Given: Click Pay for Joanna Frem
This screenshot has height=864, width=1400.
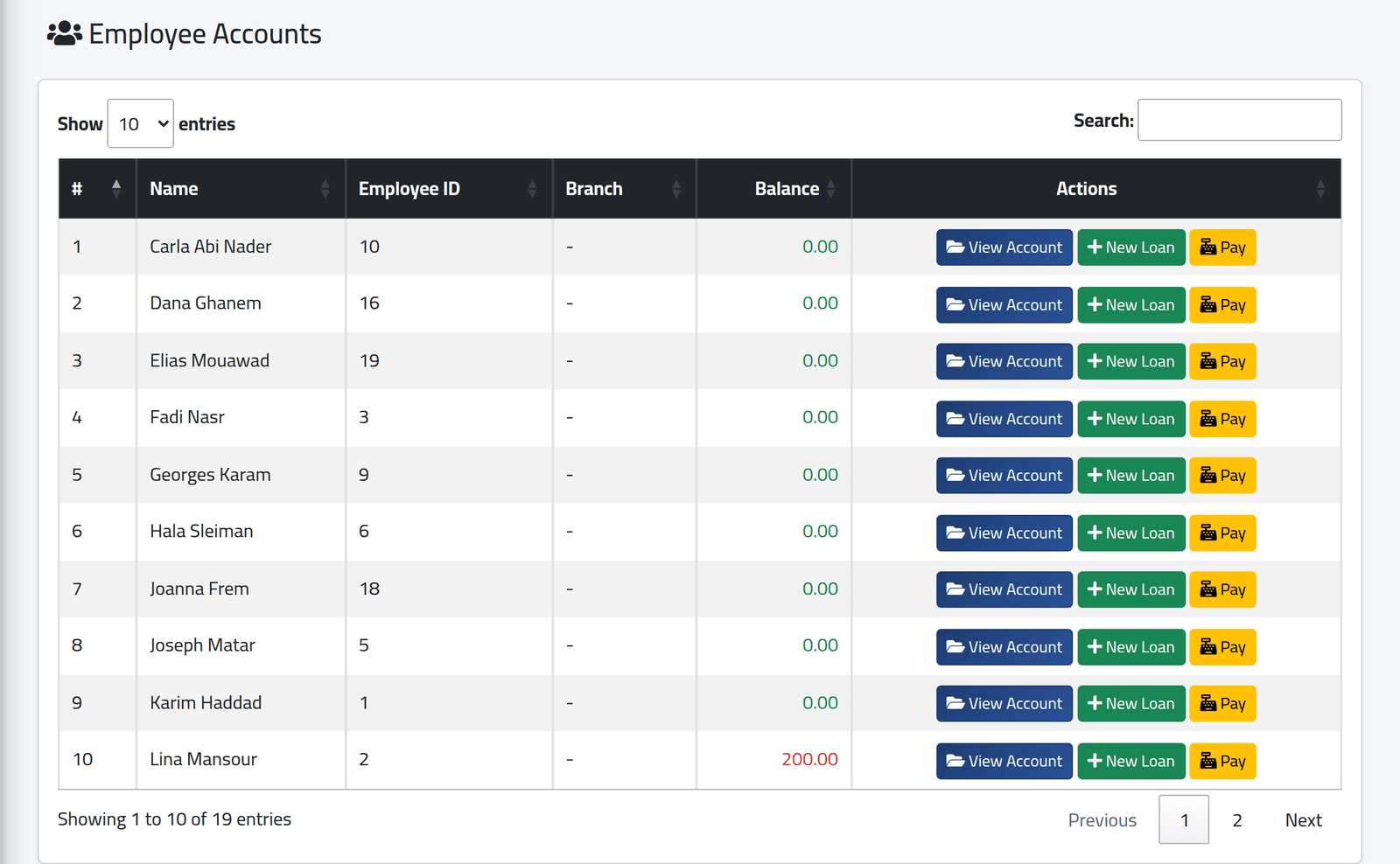Looking at the screenshot, I should 1222,589.
